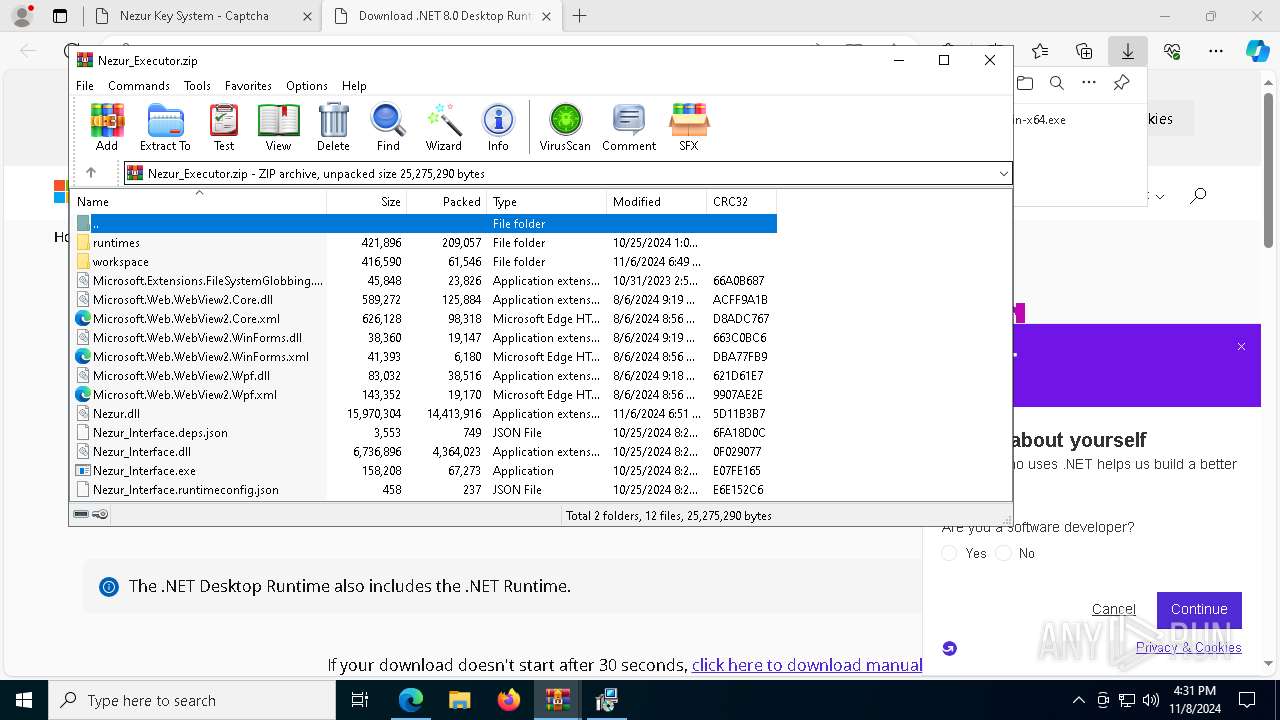Screen dimensions: 1280x720
Task: Close the Nezur Key System tab
Action: point(306,16)
